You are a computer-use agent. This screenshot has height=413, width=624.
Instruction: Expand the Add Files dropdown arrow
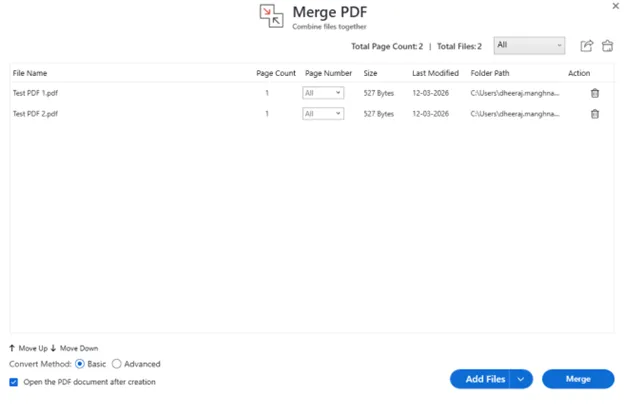click(x=521, y=379)
